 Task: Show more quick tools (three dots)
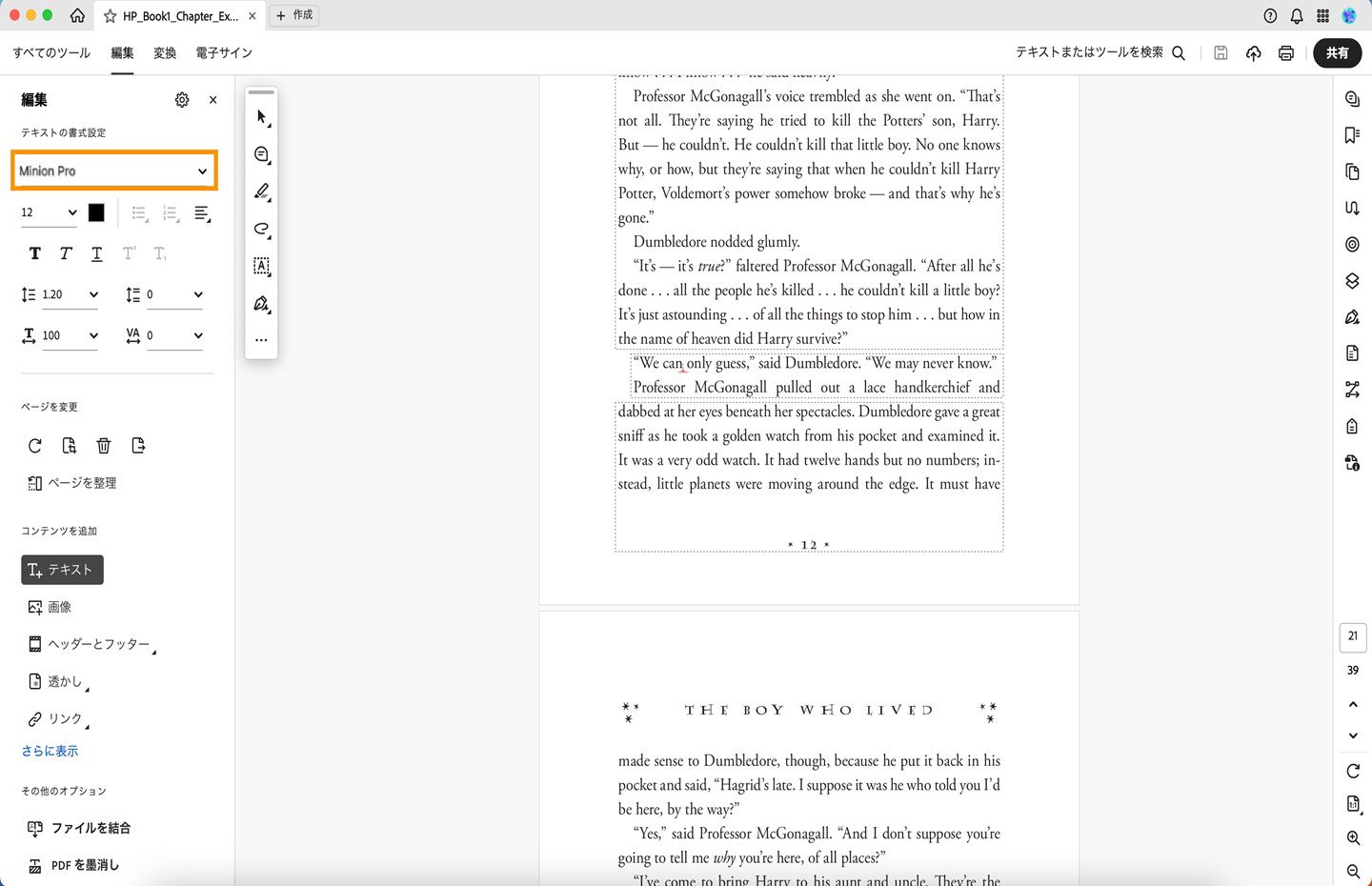tap(261, 340)
